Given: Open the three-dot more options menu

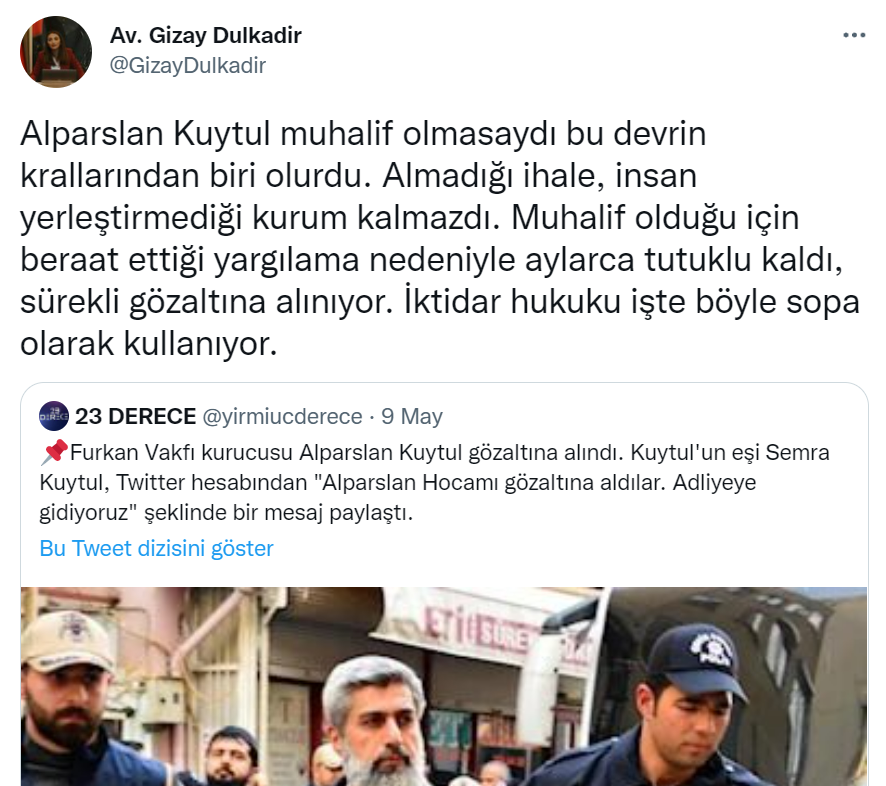Looking at the screenshot, I should point(854,36).
